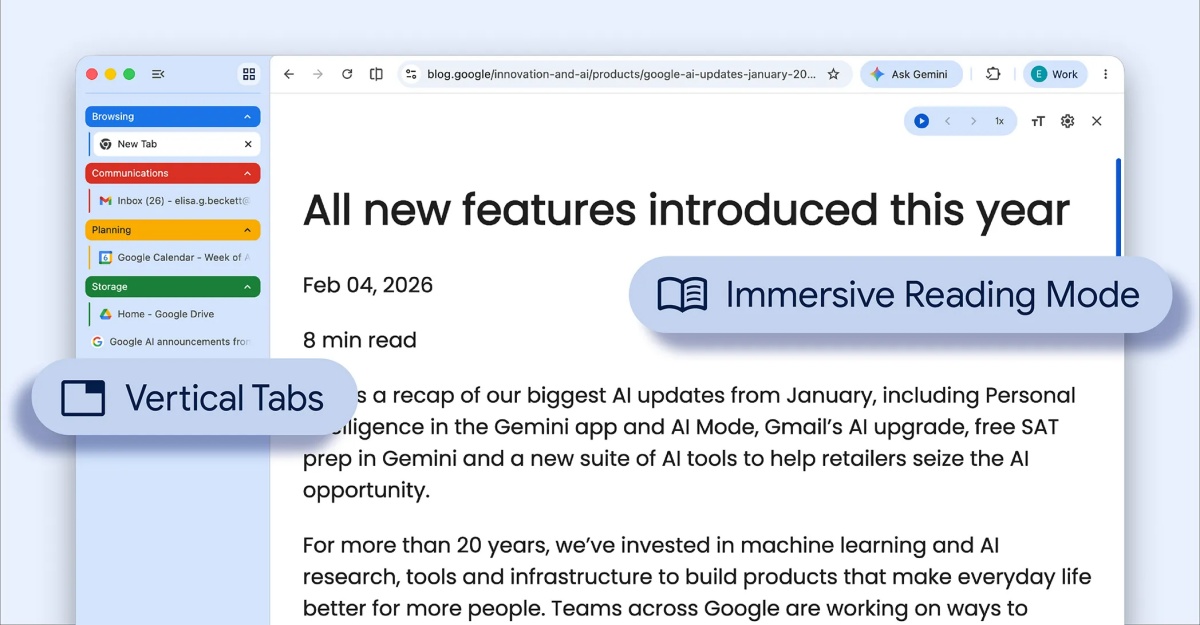Change playback speed using the 1x control
The height and width of the screenshot is (625, 1200).
(x=998, y=120)
